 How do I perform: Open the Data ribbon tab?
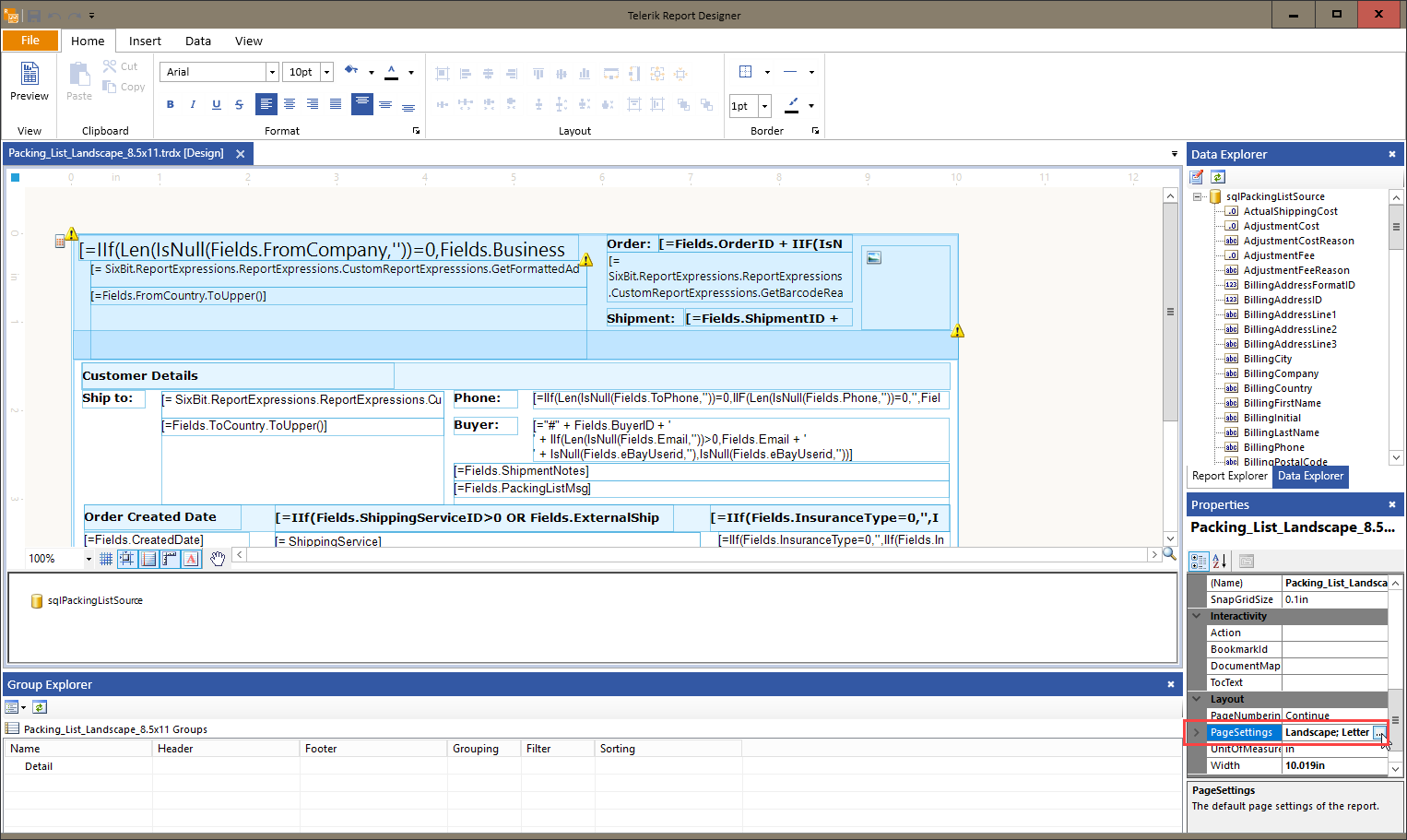(x=197, y=41)
